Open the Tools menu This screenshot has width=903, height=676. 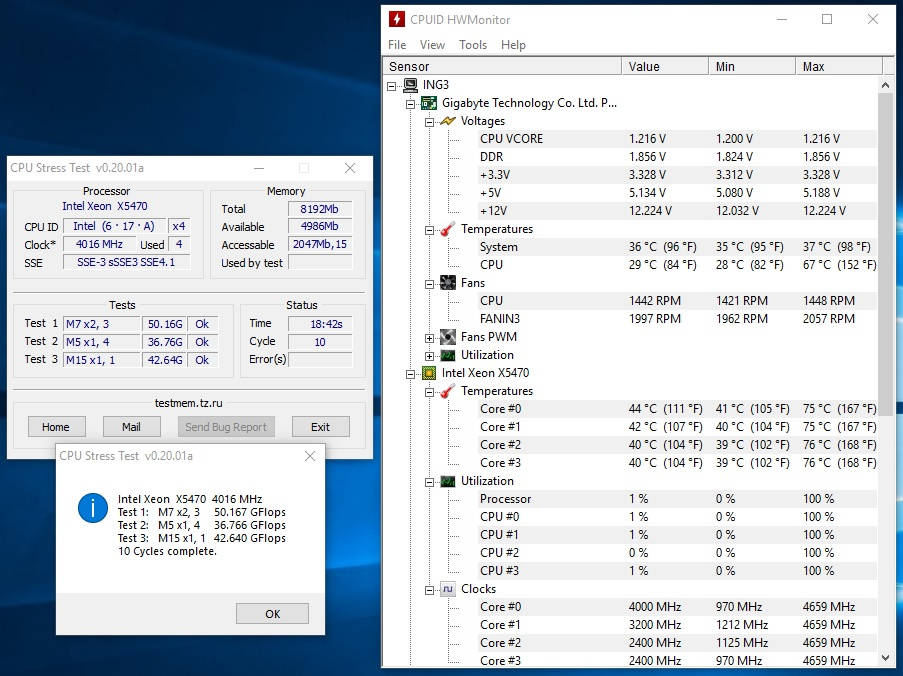click(x=473, y=45)
